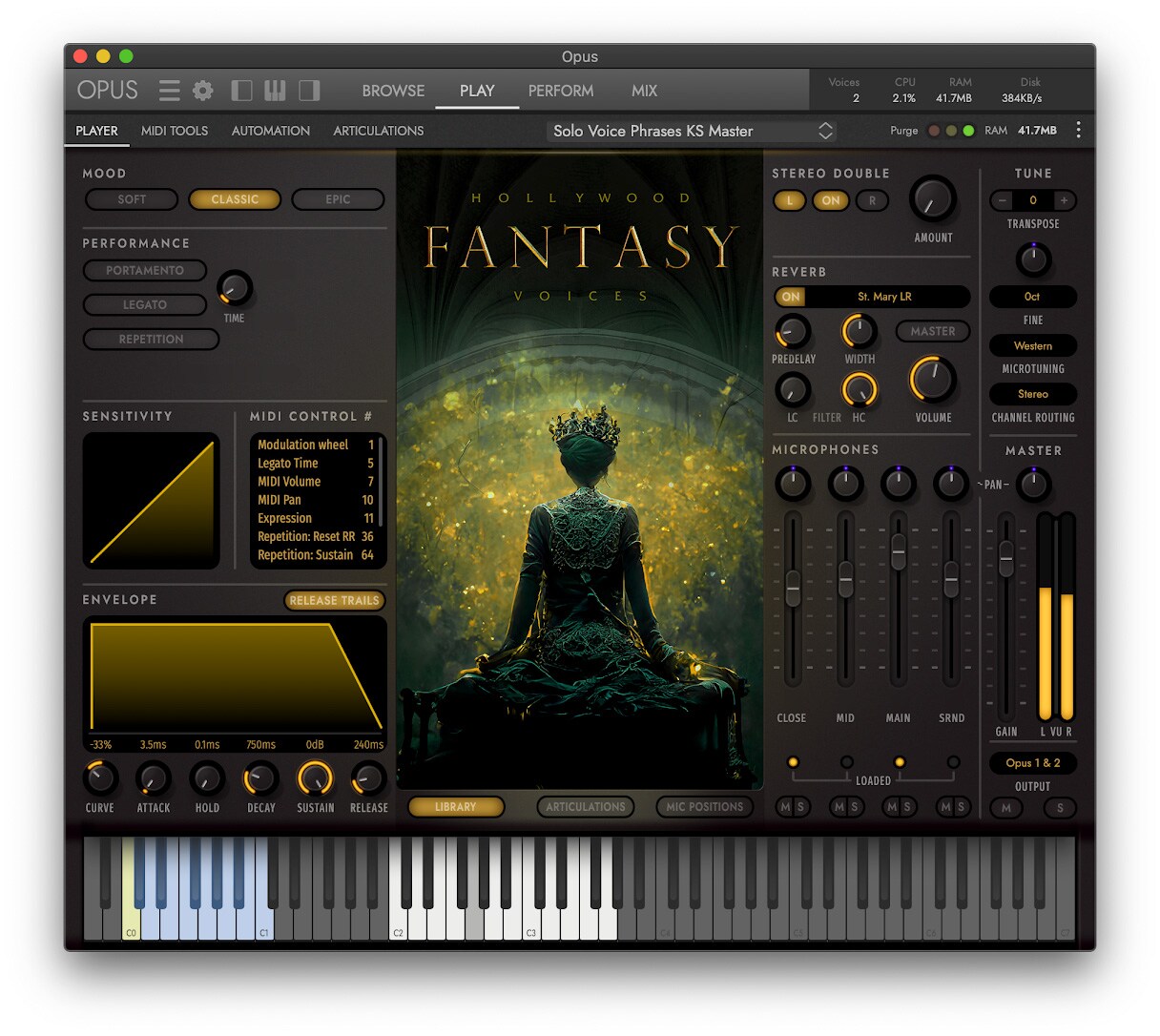Toggle the Reverb ON switch
The image size is (1160, 1036).
[x=791, y=297]
